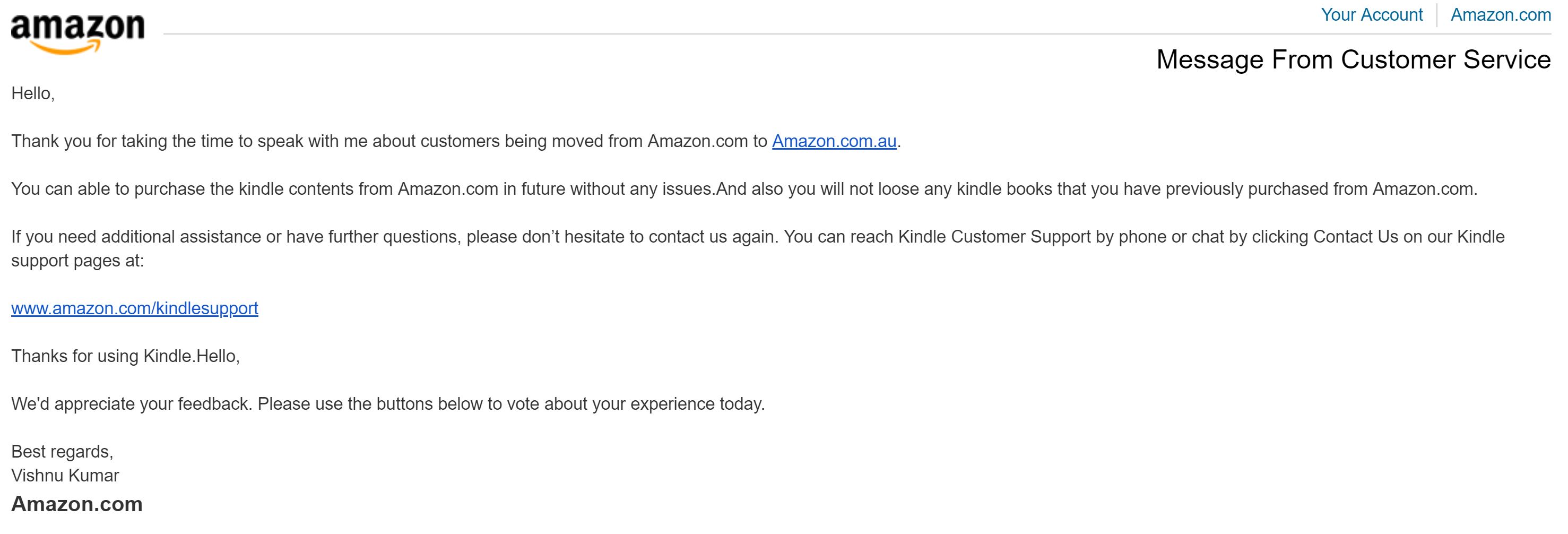Open the Amazon.com link in the header
This screenshot has height=534, width=1568.
click(x=1501, y=15)
